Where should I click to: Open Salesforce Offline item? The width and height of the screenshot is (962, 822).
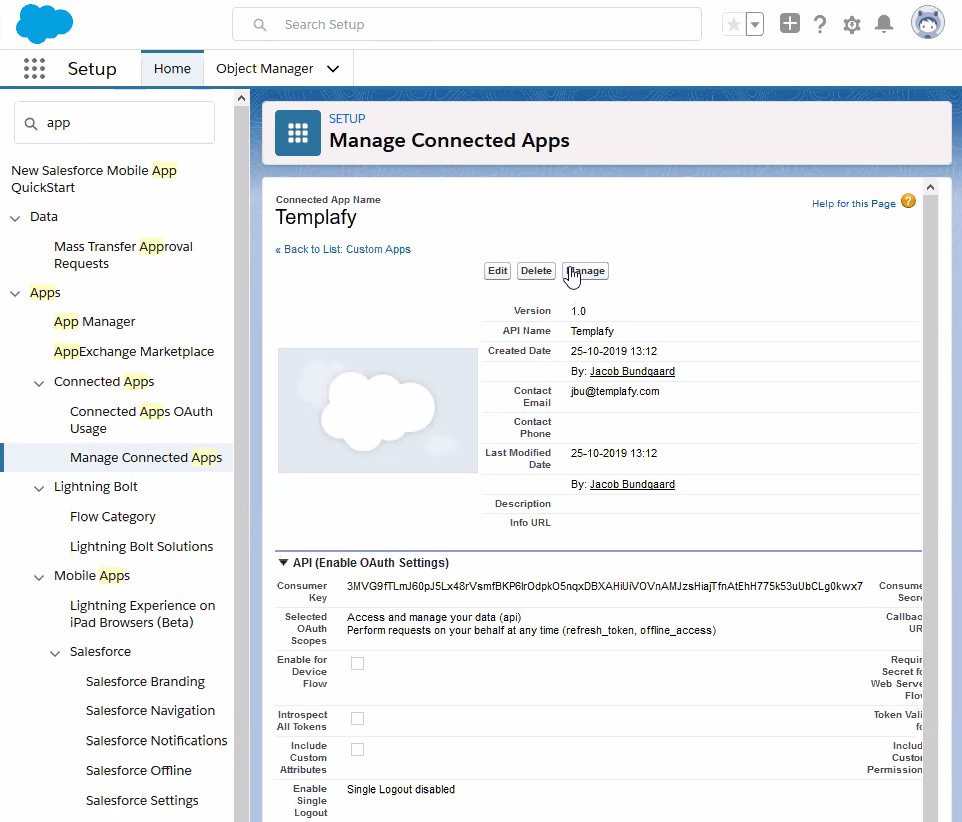click(139, 770)
